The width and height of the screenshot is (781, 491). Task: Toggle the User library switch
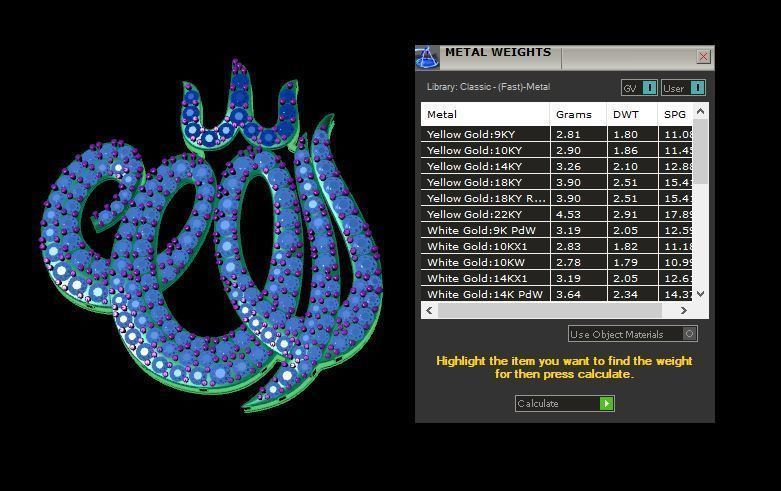pyautogui.click(x=683, y=88)
